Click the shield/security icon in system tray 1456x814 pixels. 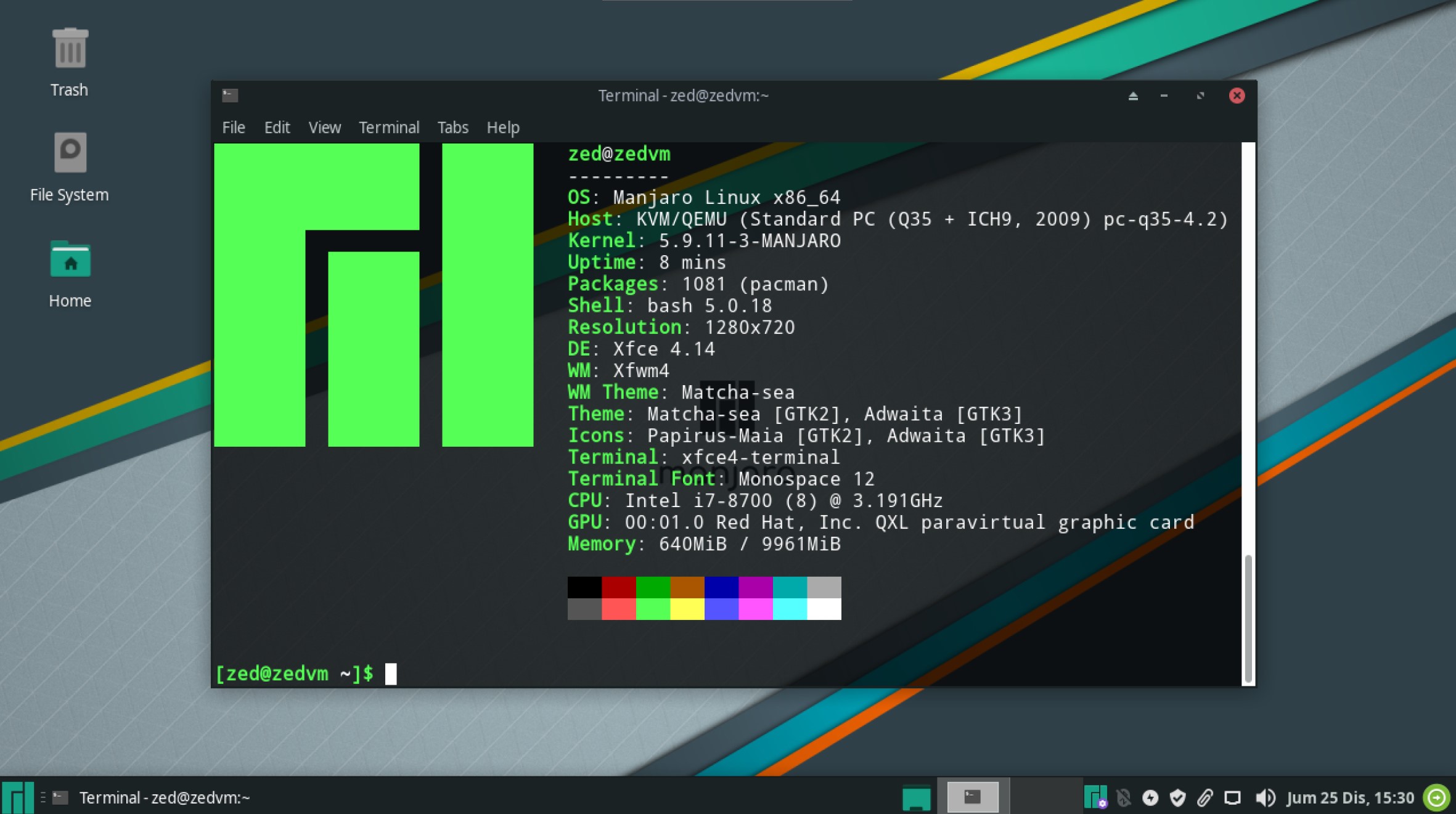click(x=1178, y=798)
